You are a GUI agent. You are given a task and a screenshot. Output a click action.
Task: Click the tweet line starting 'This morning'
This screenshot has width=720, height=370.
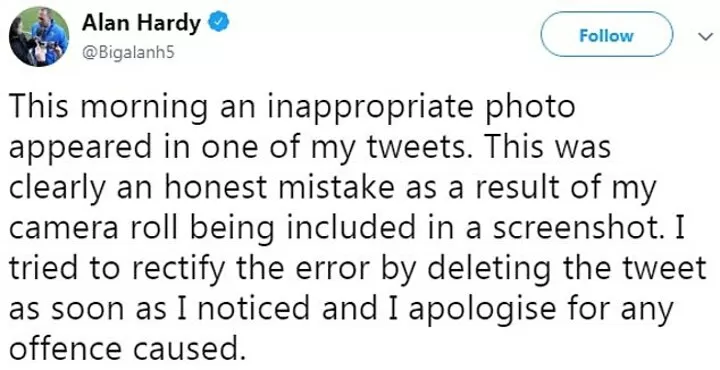click(292, 109)
